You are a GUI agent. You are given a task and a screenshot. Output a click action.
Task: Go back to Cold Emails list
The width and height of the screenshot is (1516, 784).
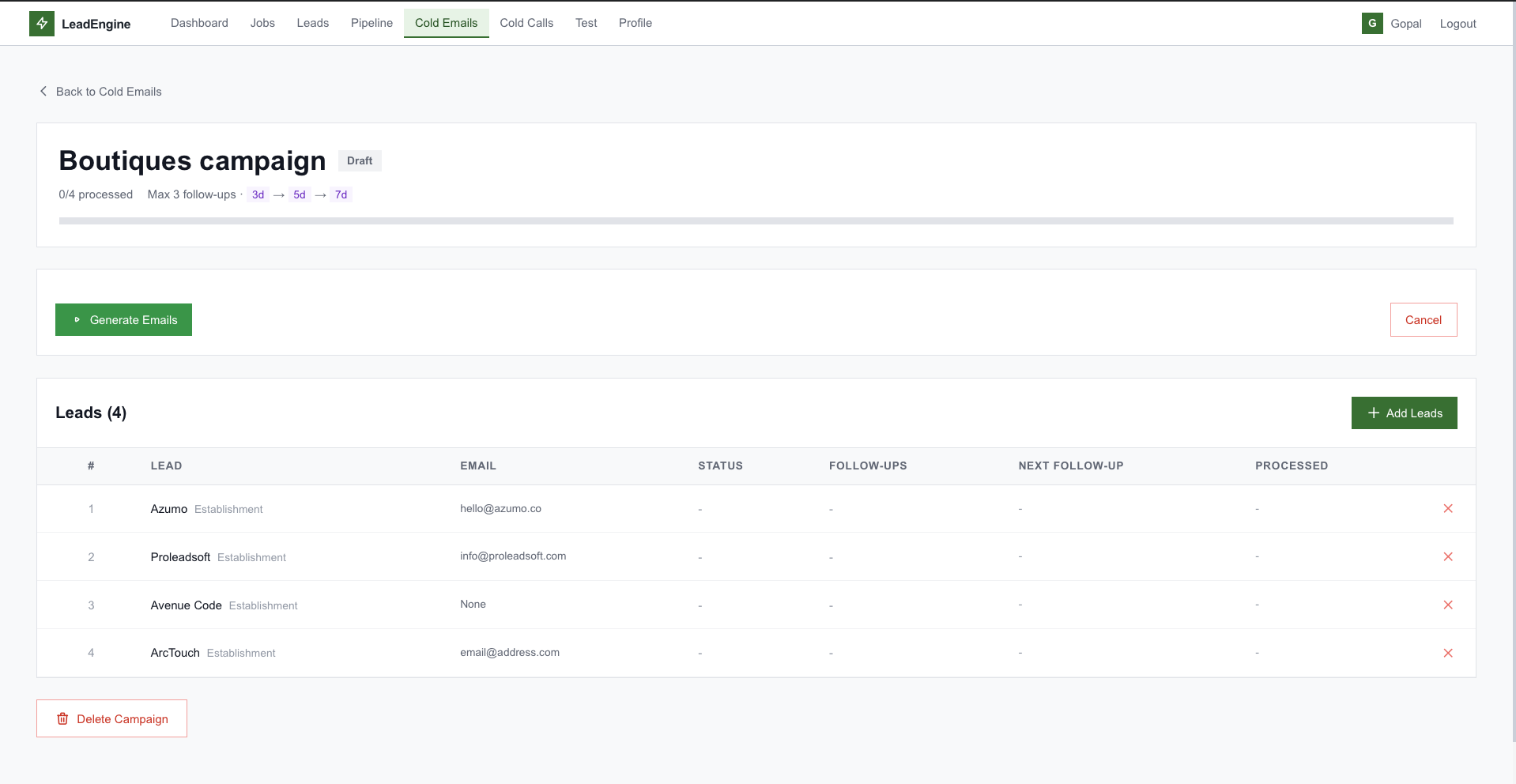click(108, 92)
